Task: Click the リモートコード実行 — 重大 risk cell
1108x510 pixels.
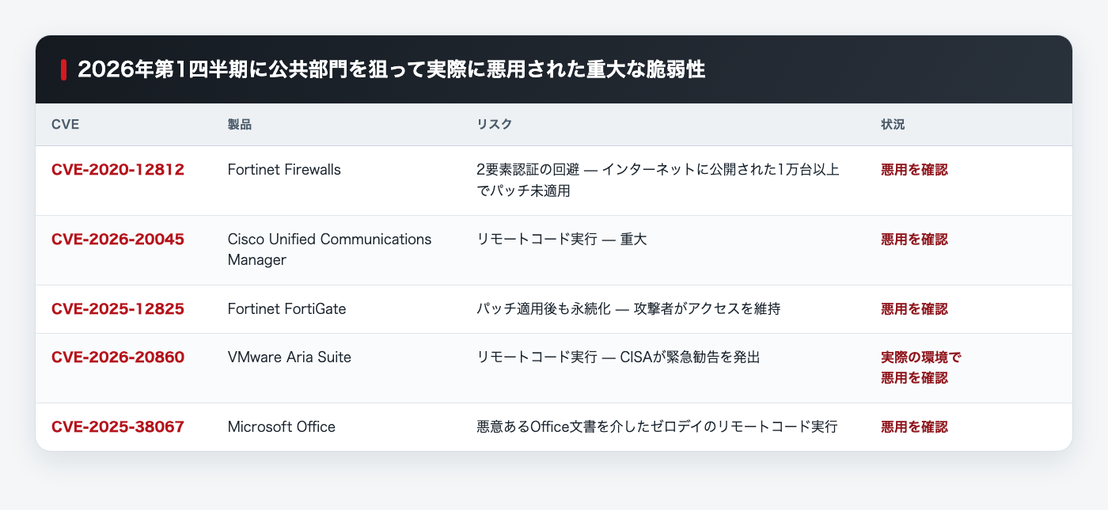Action: 562,239
